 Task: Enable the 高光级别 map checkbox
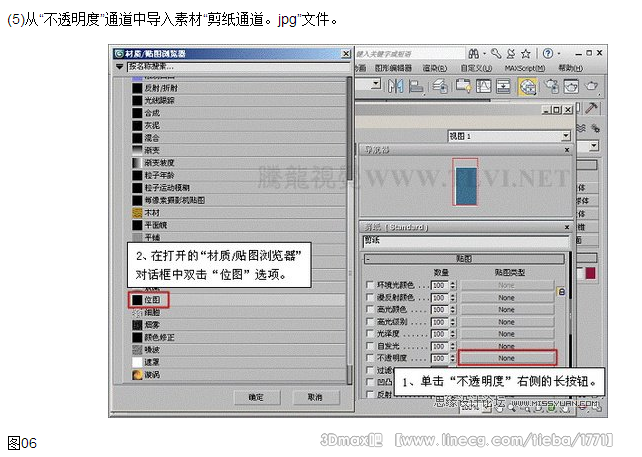pyautogui.click(x=370, y=321)
